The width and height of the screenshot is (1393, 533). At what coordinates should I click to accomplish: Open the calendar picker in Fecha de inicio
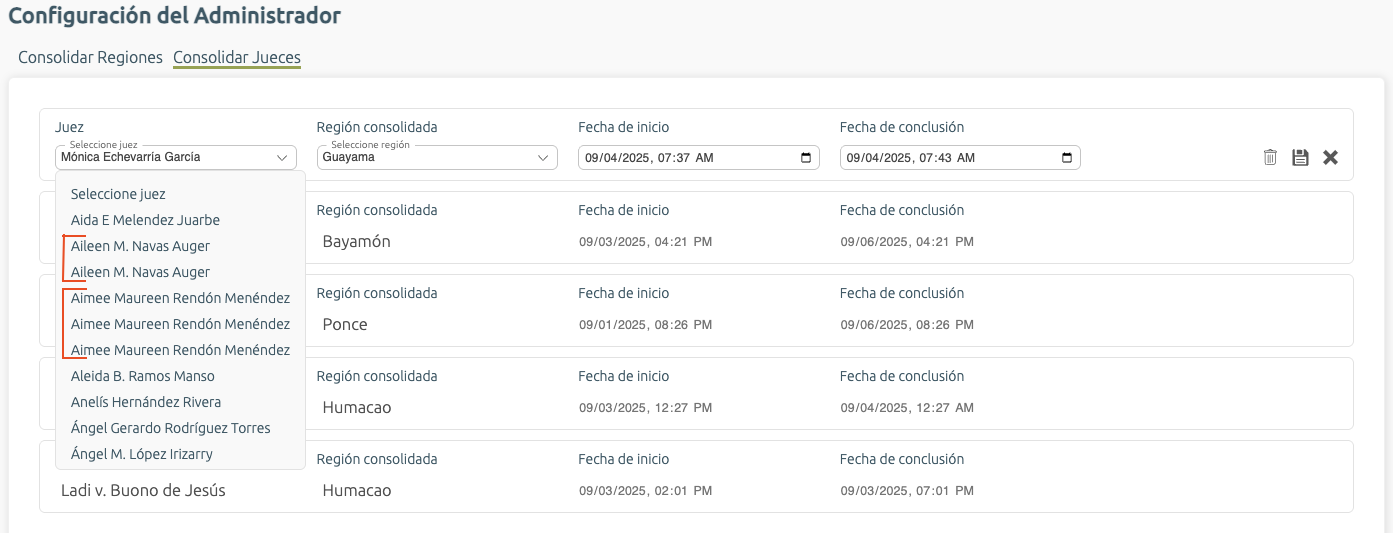(x=806, y=158)
